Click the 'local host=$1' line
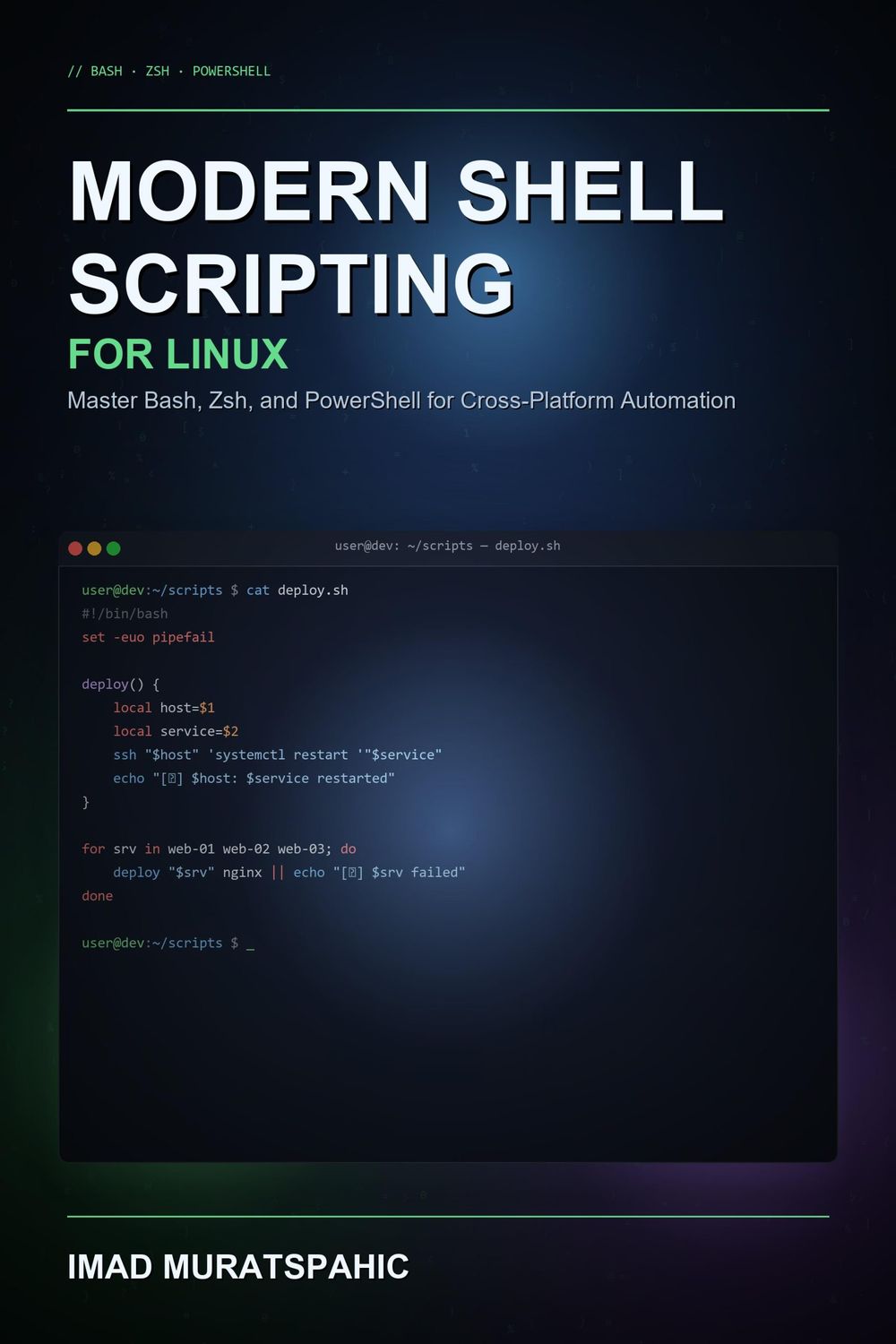The image size is (896, 1344). tap(164, 708)
